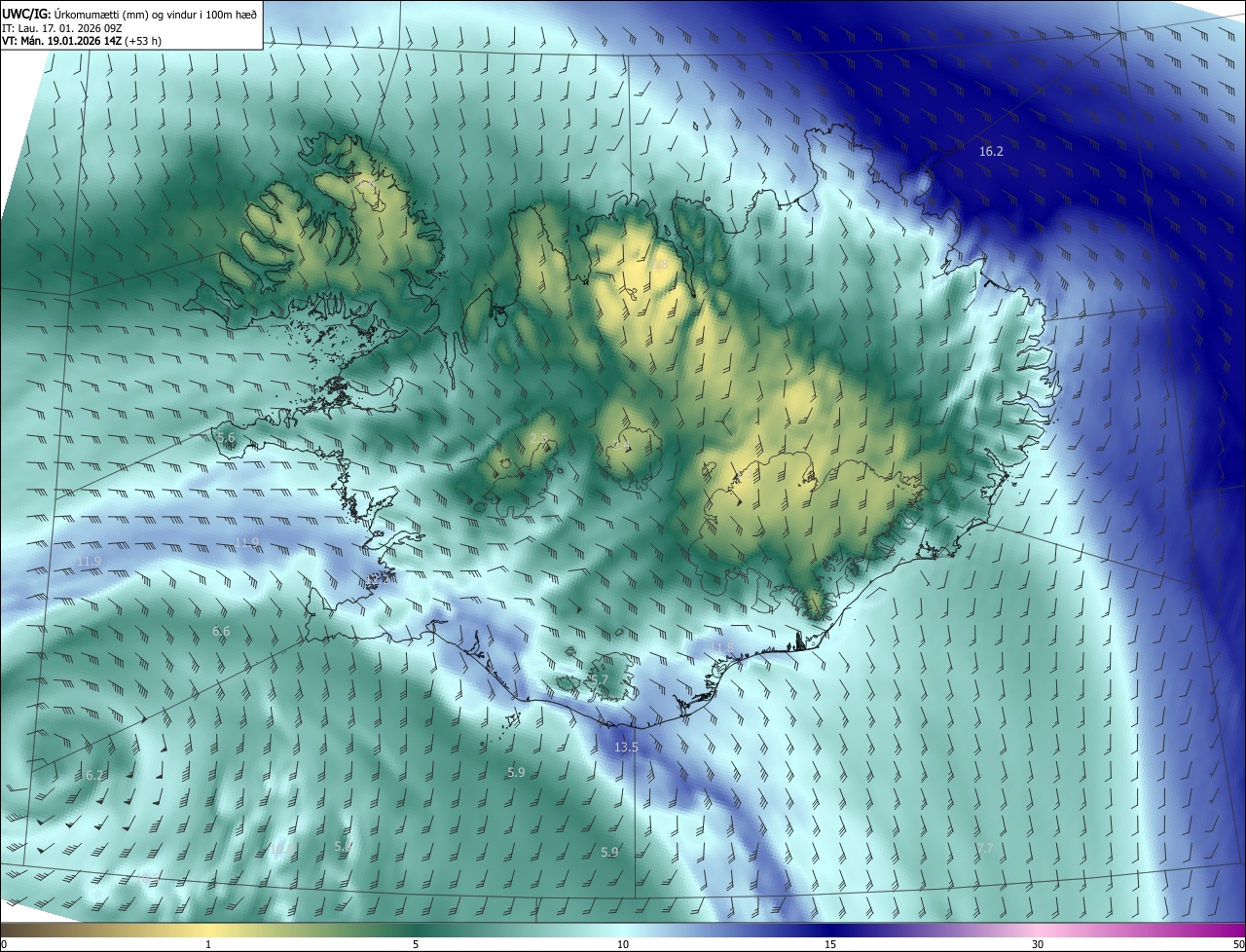Click the 2.5 value label
Viewport: 1246px width, 952px height.
point(538,440)
